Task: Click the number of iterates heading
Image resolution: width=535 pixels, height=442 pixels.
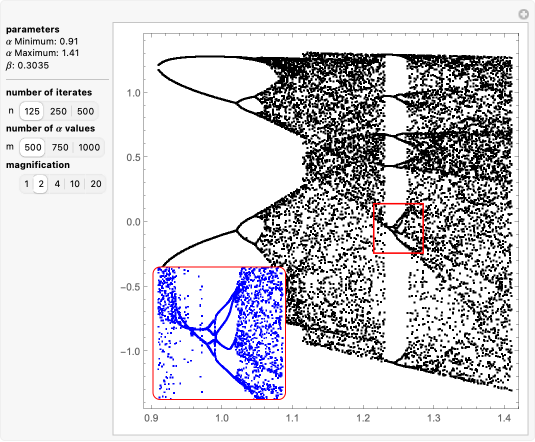Action: coord(49,92)
